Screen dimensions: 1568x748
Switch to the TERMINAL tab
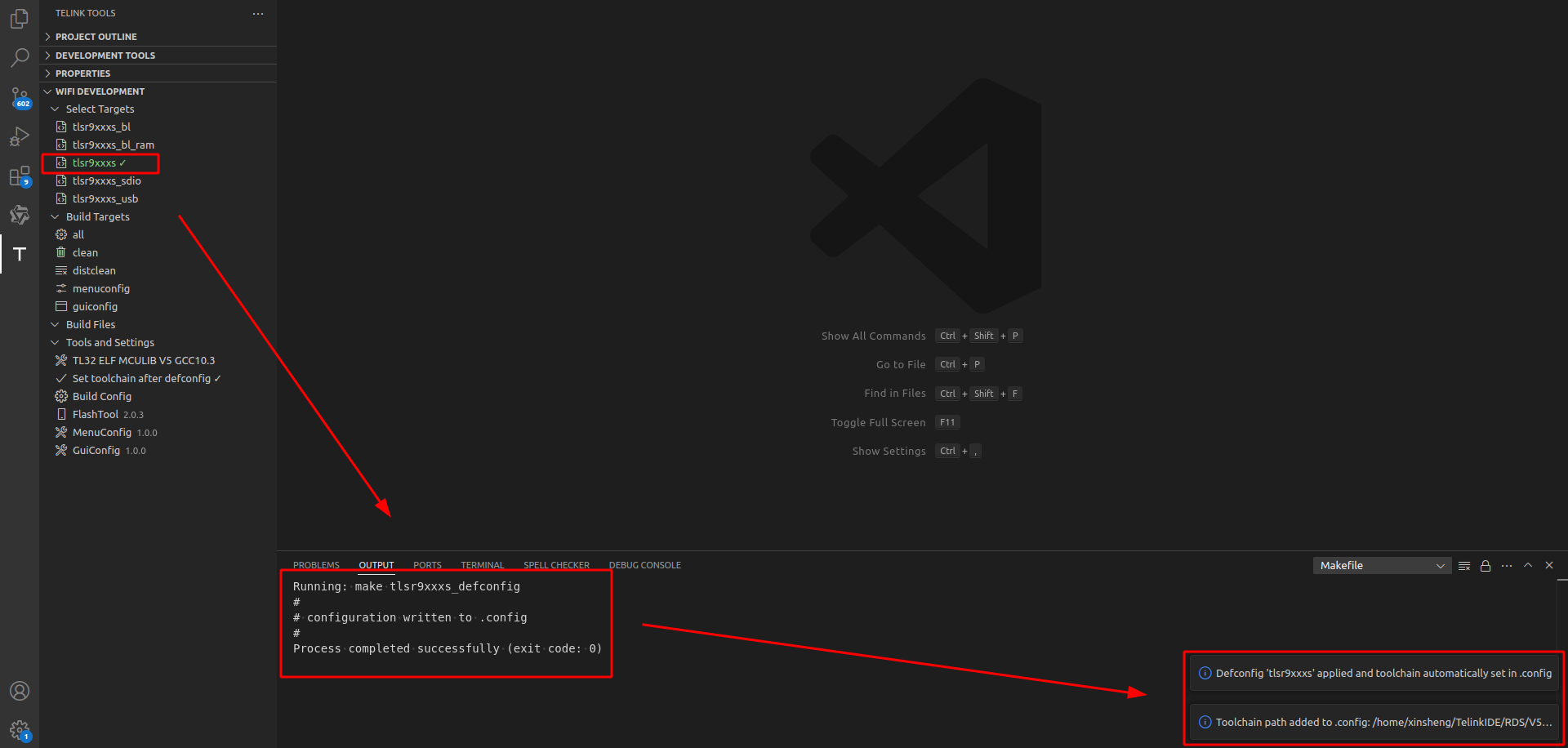pyautogui.click(x=483, y=564)
